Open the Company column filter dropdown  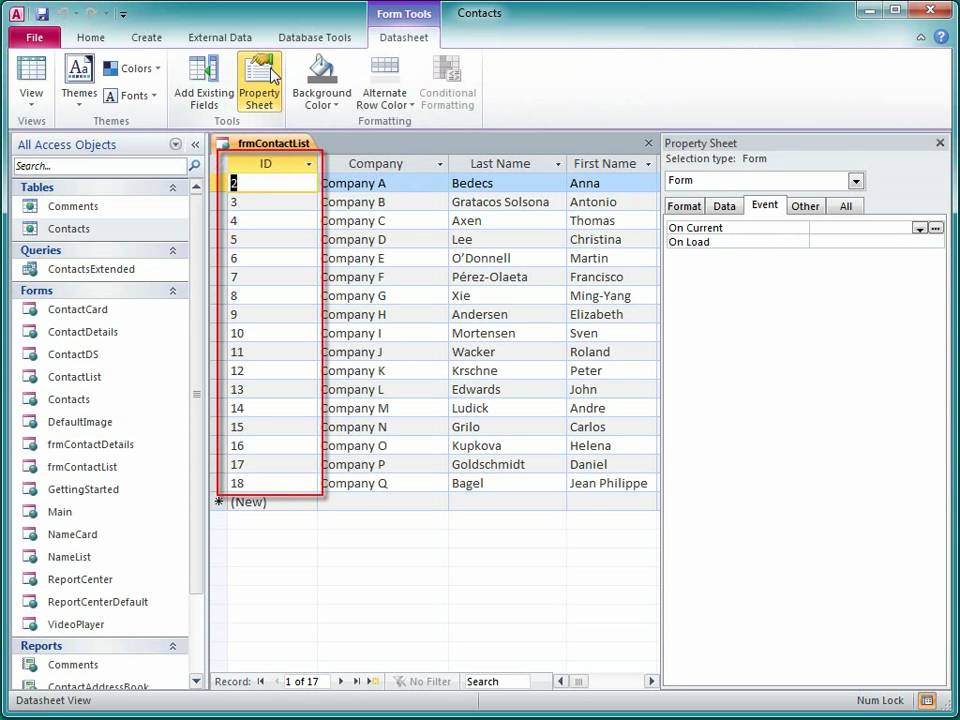[440, 164]
